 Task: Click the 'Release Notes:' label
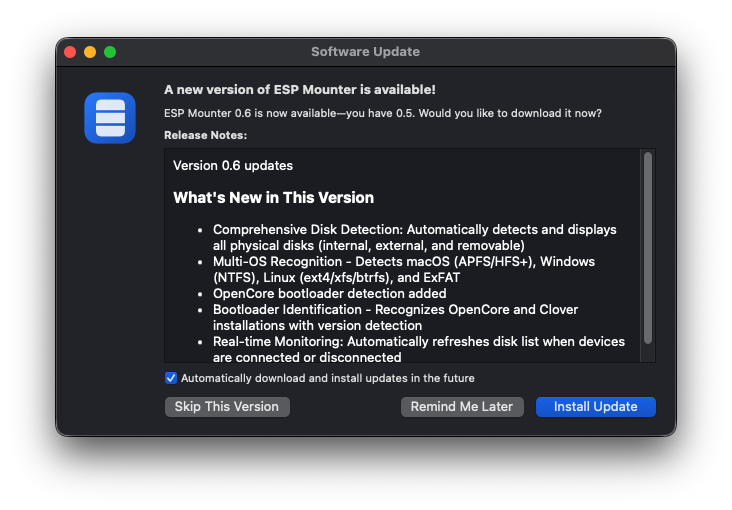(205, 135)
